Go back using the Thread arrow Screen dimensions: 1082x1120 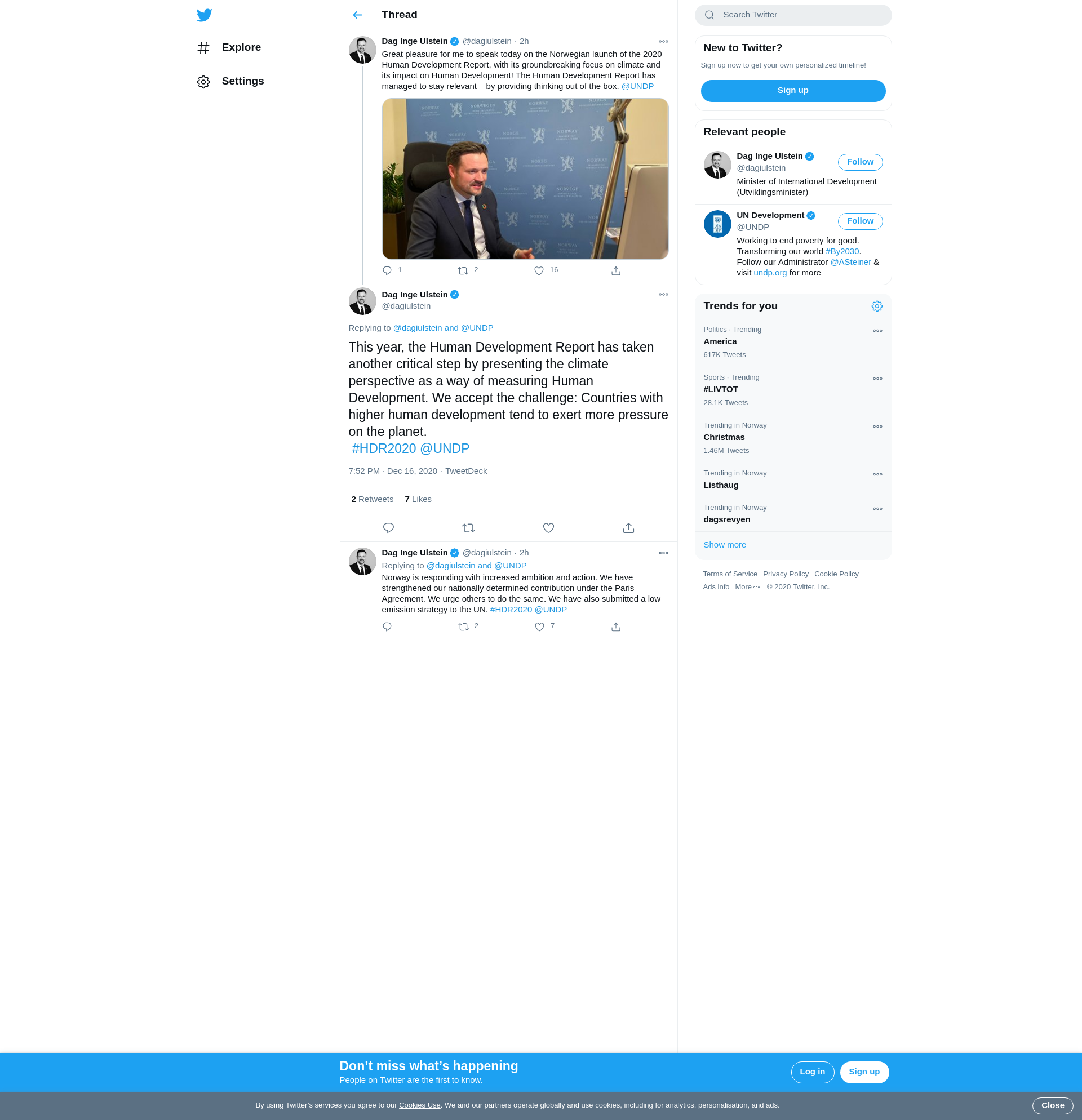tap(357, 15)
